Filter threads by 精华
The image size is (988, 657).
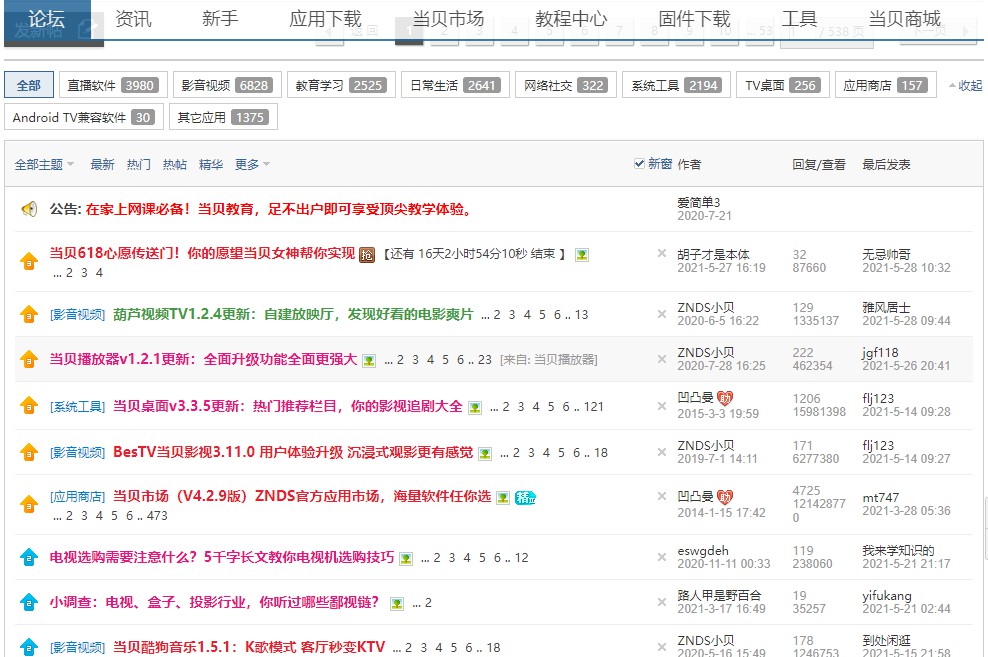coord(210,164)
